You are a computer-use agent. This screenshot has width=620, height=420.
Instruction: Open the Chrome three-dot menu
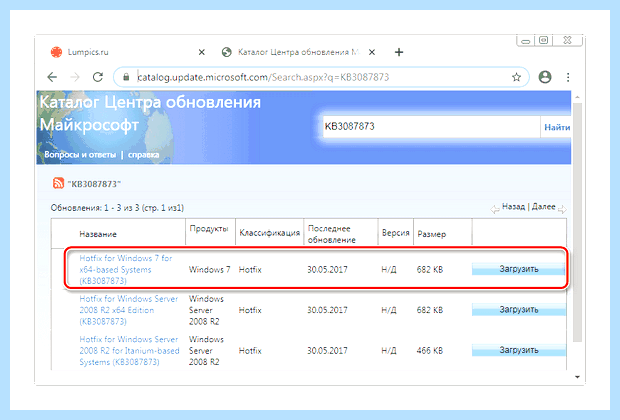point(568,77)
